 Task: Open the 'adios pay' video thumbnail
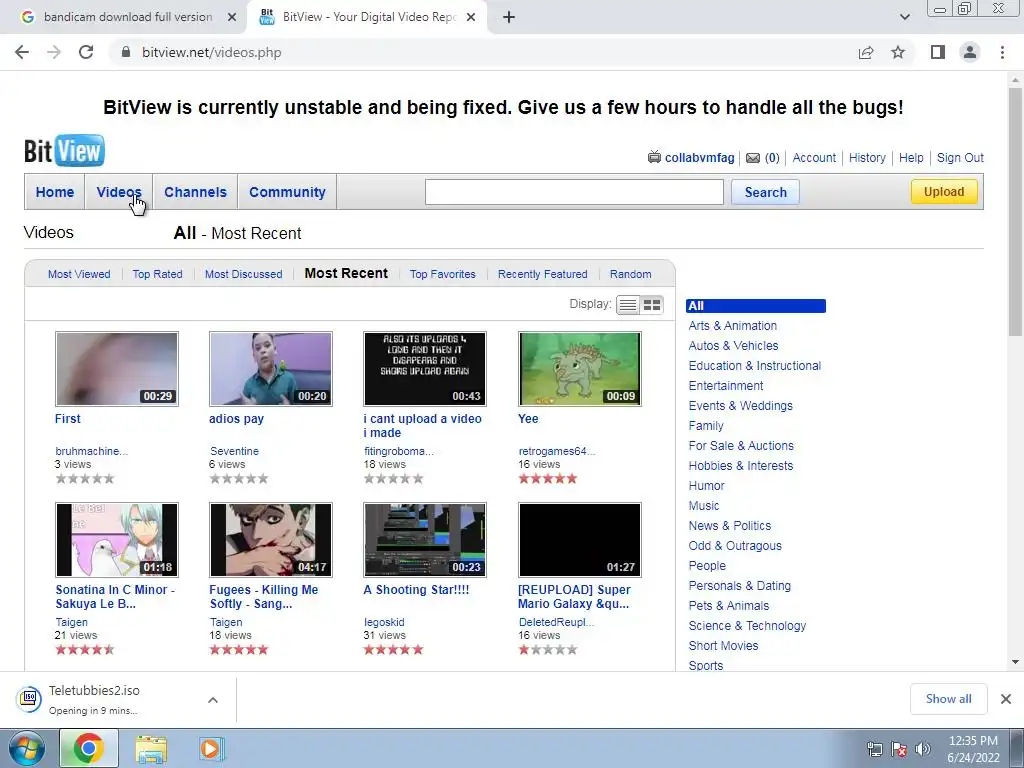(x=271, y=369)
